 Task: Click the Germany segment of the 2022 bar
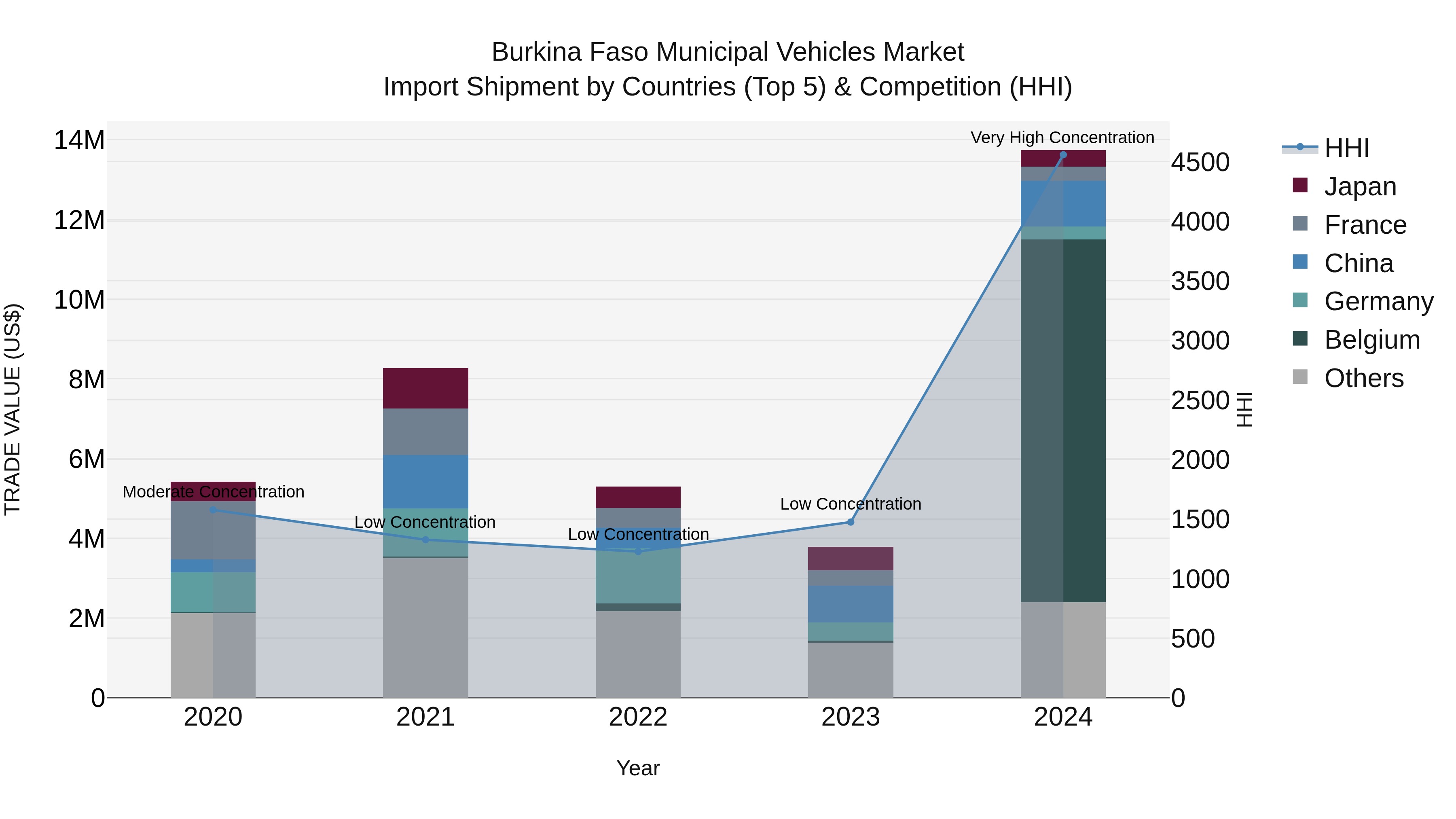[x=638, y=576]
